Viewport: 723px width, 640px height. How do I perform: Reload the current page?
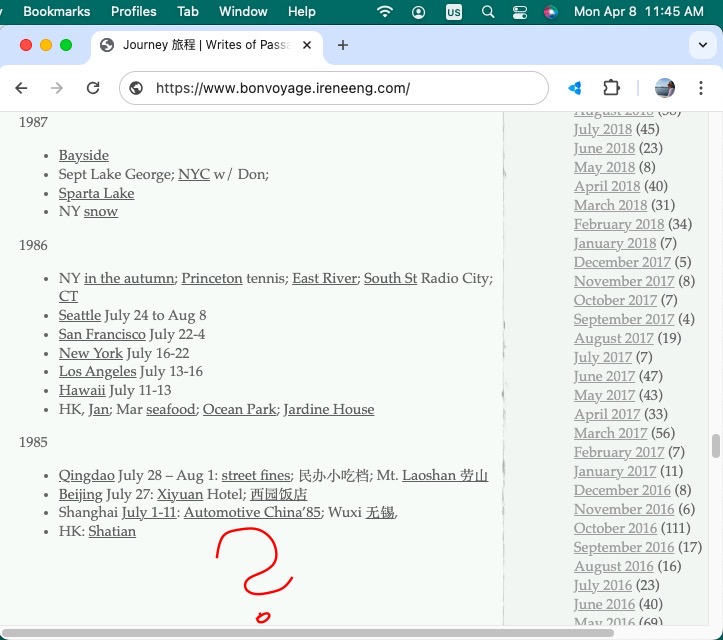click(x=93, y=88)
